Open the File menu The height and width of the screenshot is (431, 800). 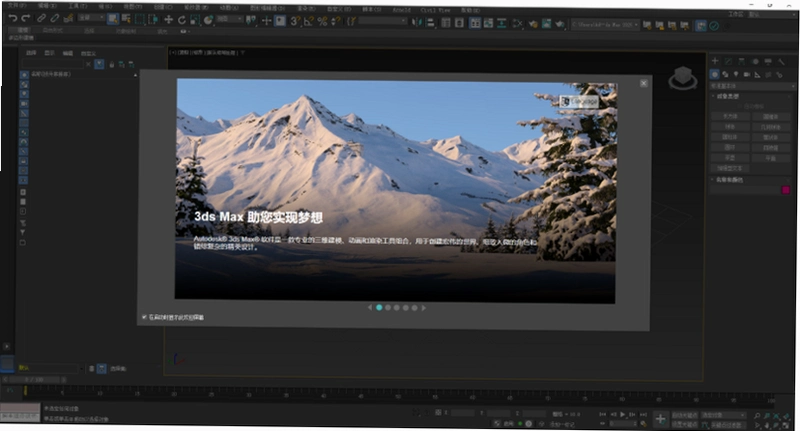click(18, 5)
